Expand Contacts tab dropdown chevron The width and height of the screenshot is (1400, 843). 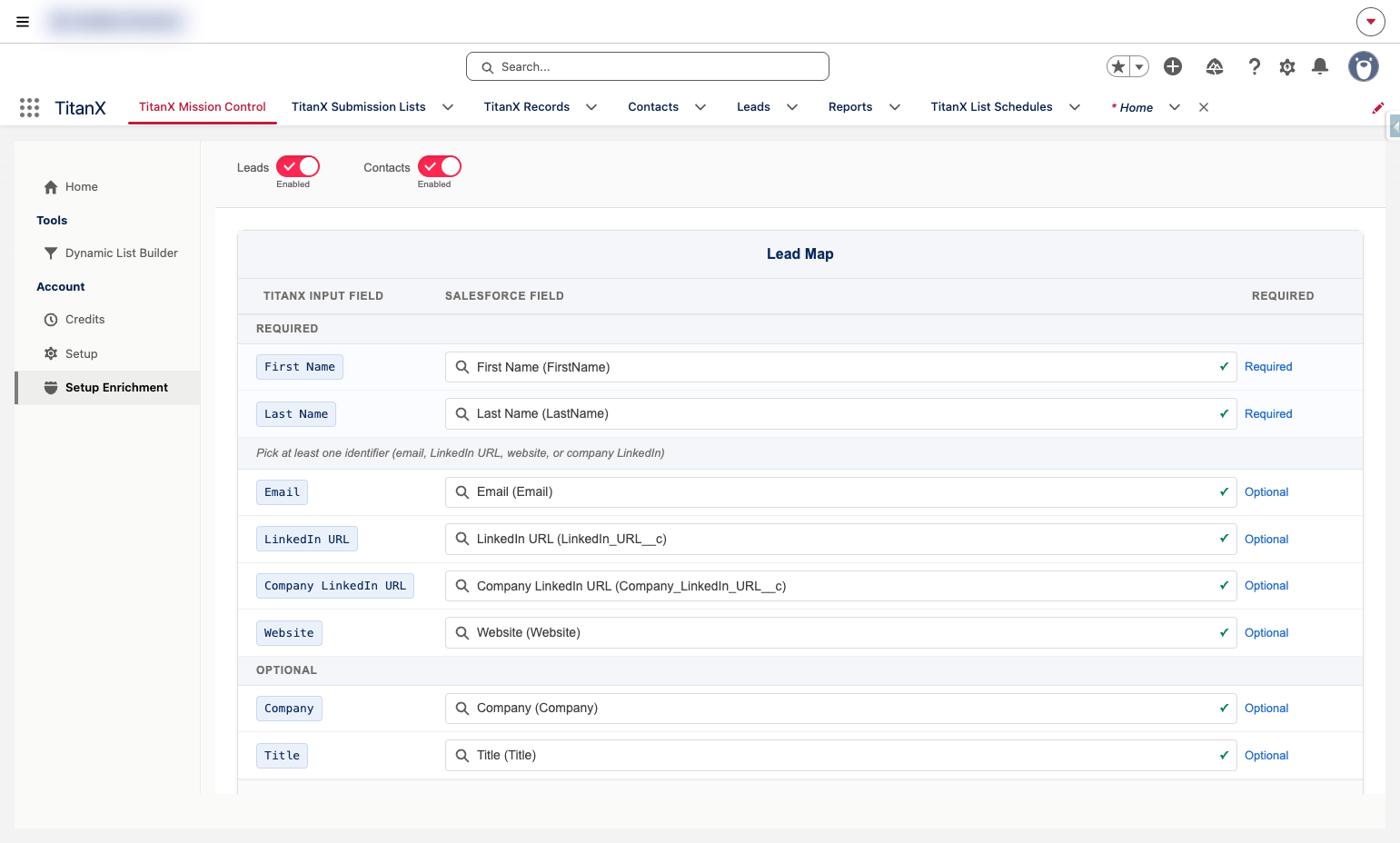700,107
